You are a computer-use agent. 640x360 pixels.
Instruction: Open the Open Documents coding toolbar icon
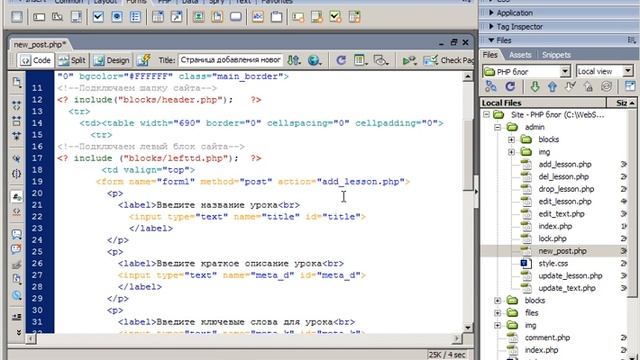[x=16, y=82]
